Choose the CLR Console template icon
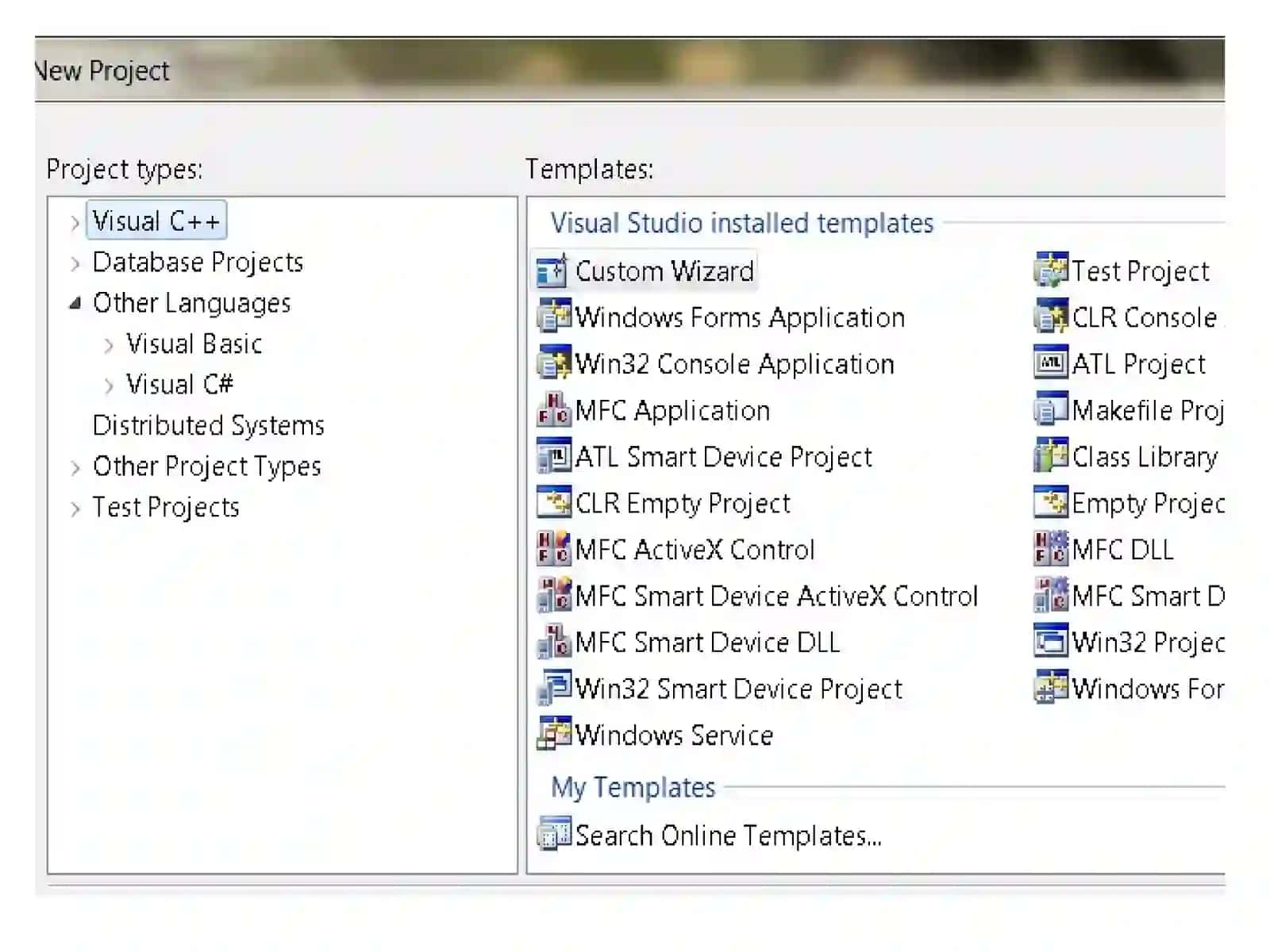Screen dimensions: 1270x952 [1051, 317]
